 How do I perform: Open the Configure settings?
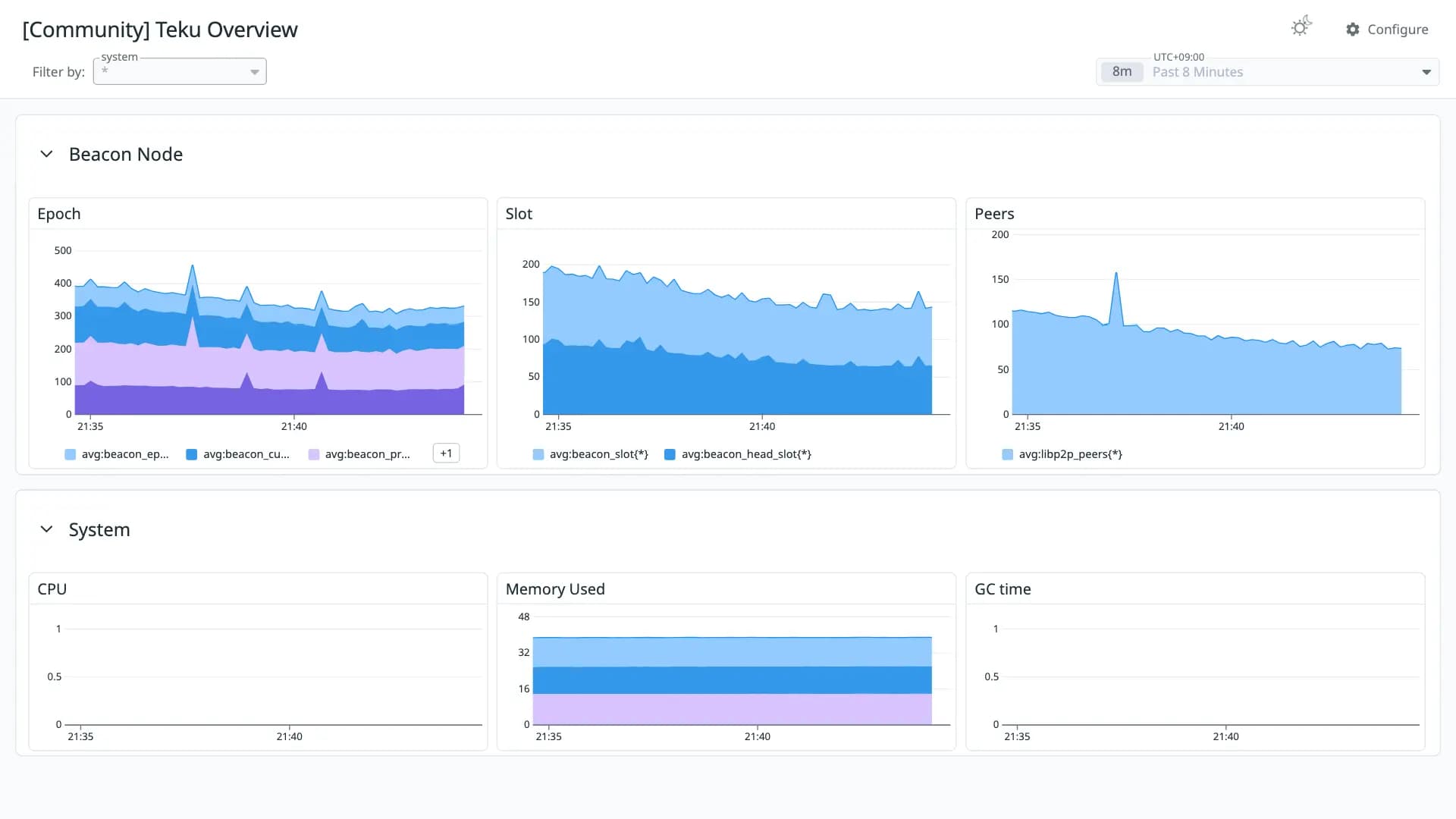coord(1387,30)
